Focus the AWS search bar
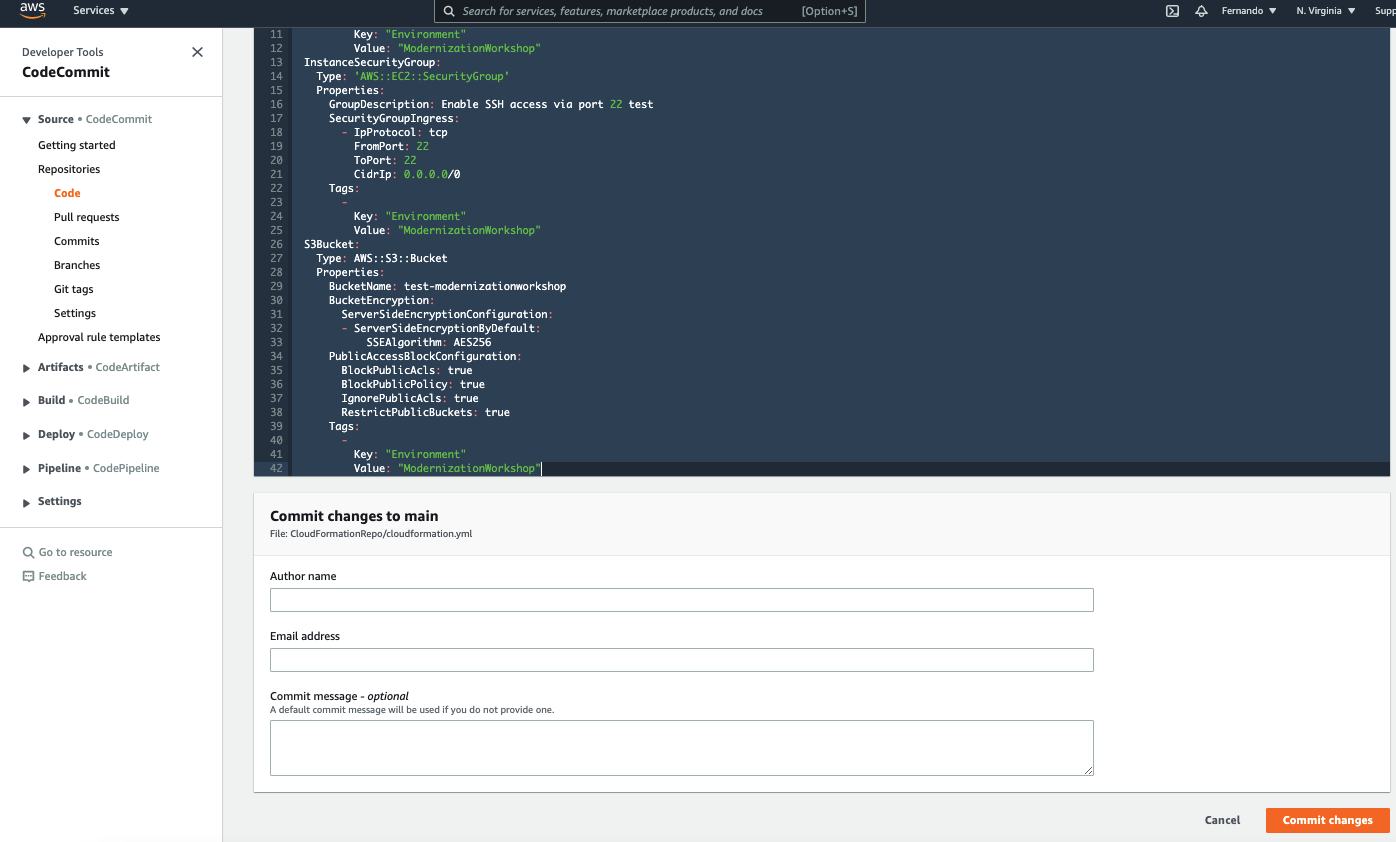Viewport: 1396px width, 842px height. pos(650,11)
